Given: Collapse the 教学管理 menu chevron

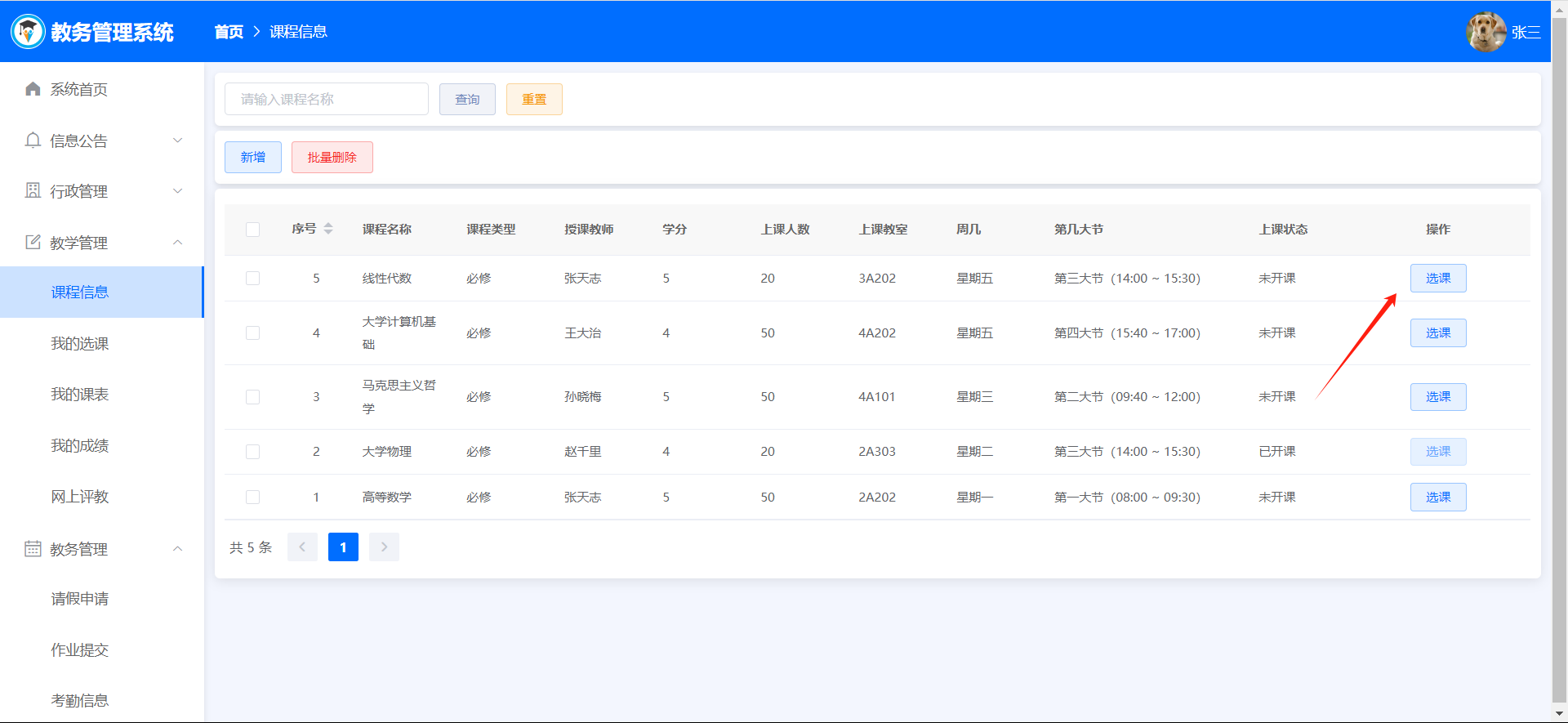Looking at the screenshot, I should [178, 243].
